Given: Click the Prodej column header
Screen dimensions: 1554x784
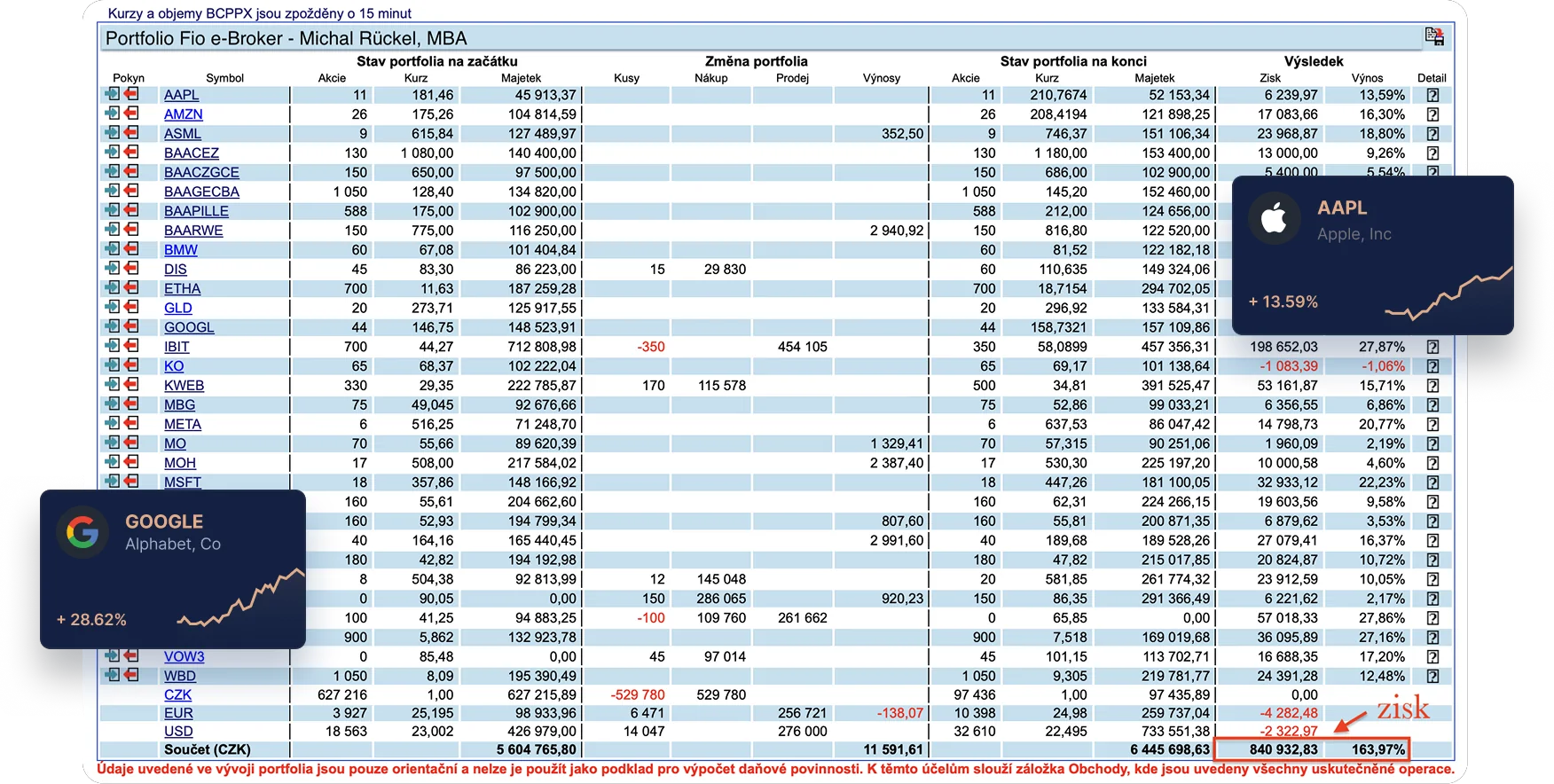Looking at the screenshot, I should [x=792, y=78].
